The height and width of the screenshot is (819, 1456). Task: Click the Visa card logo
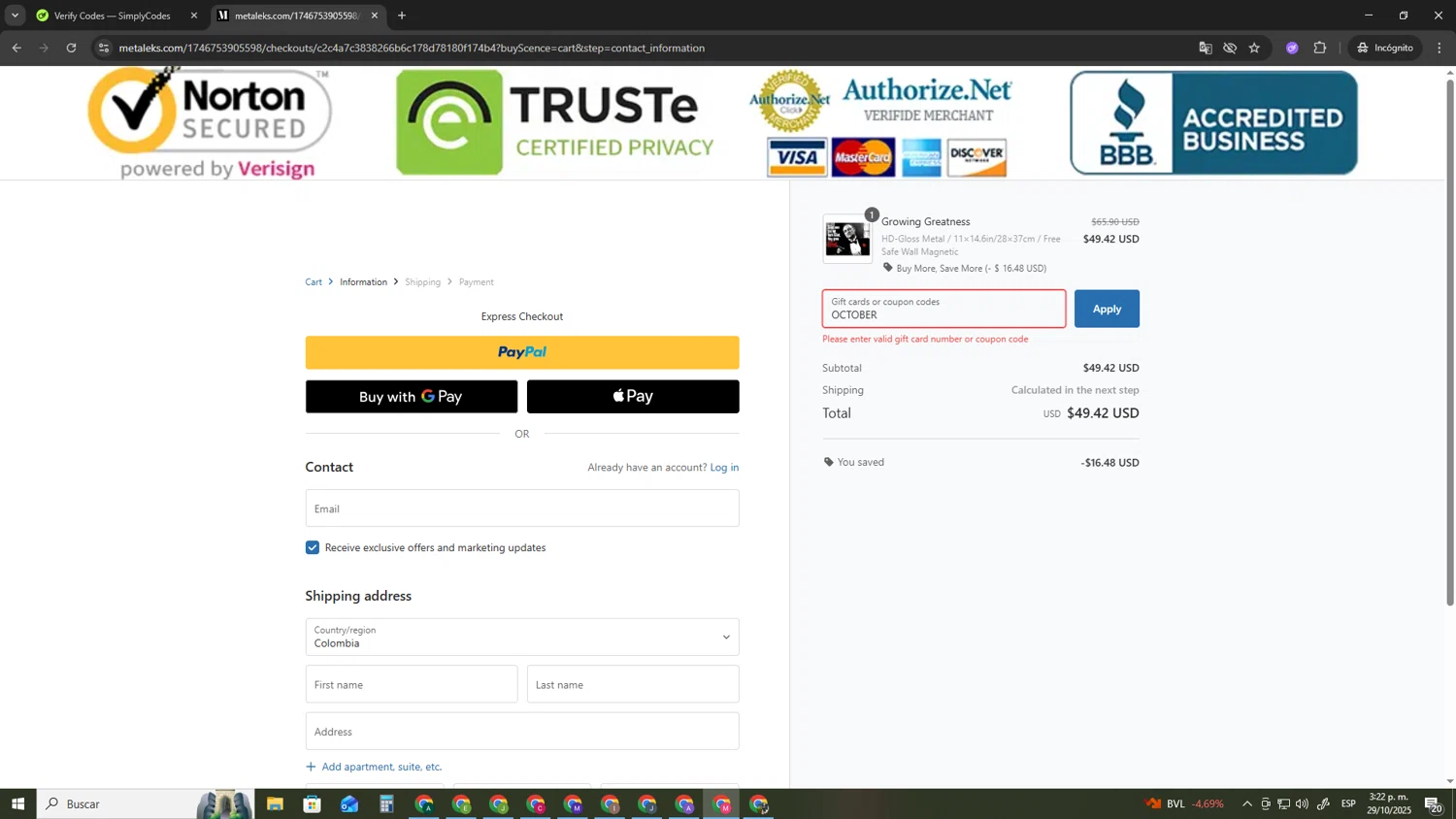pyautogui.click(x=797, y=158)
